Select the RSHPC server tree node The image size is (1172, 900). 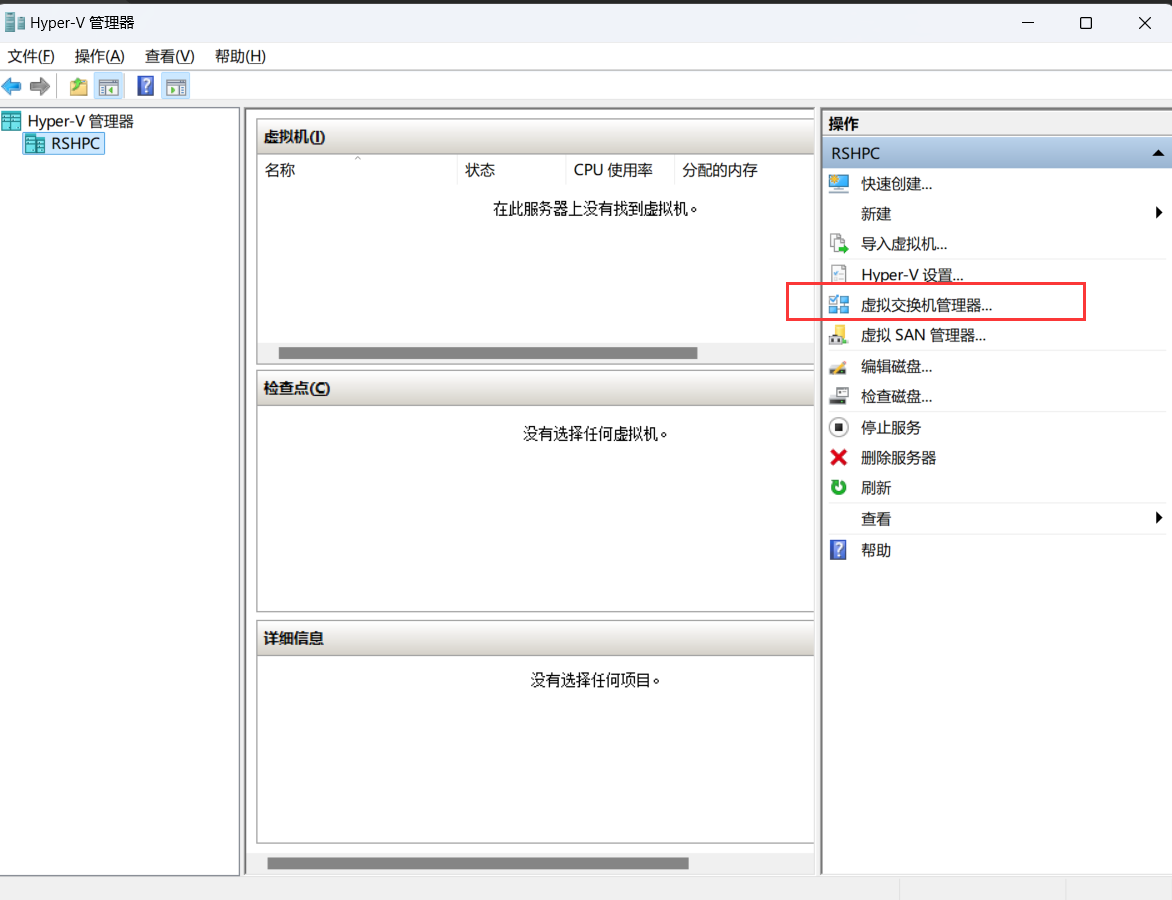tap(75, 144)
